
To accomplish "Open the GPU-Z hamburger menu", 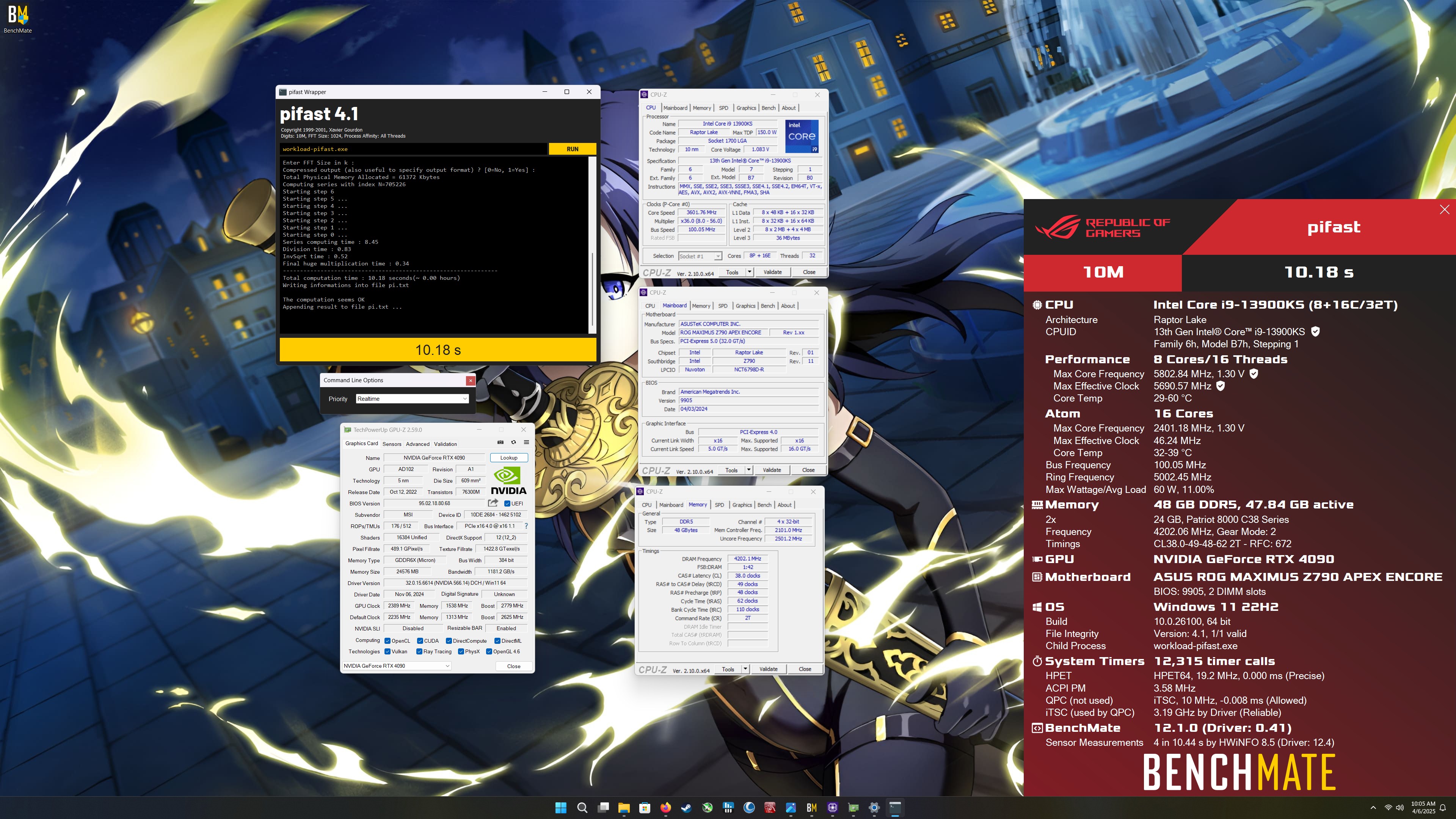I will coord(526,442).
